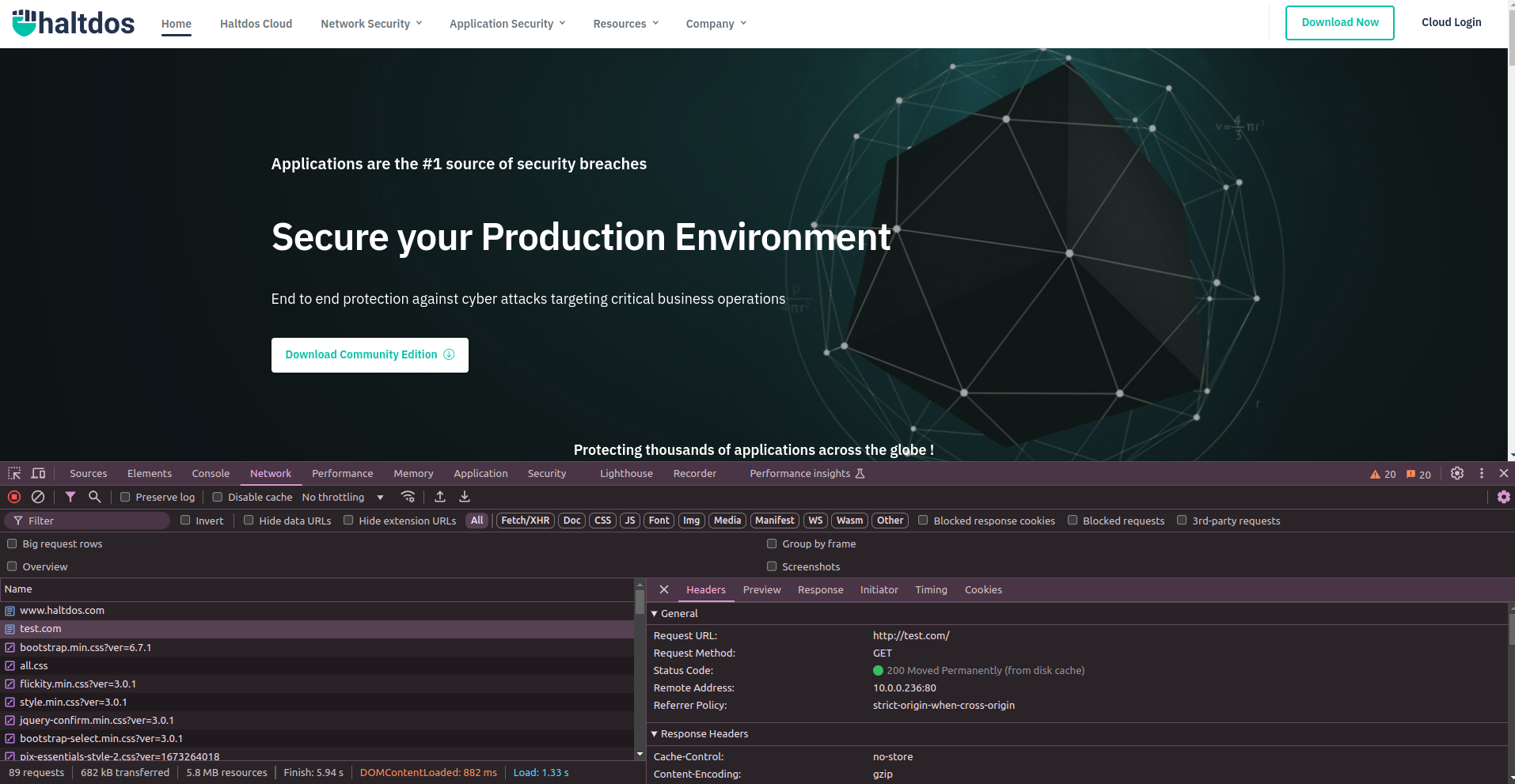The height and width of the screenshot is (784, 1515).
Task: Expand Network Security menu
Action: pos(371,24)
